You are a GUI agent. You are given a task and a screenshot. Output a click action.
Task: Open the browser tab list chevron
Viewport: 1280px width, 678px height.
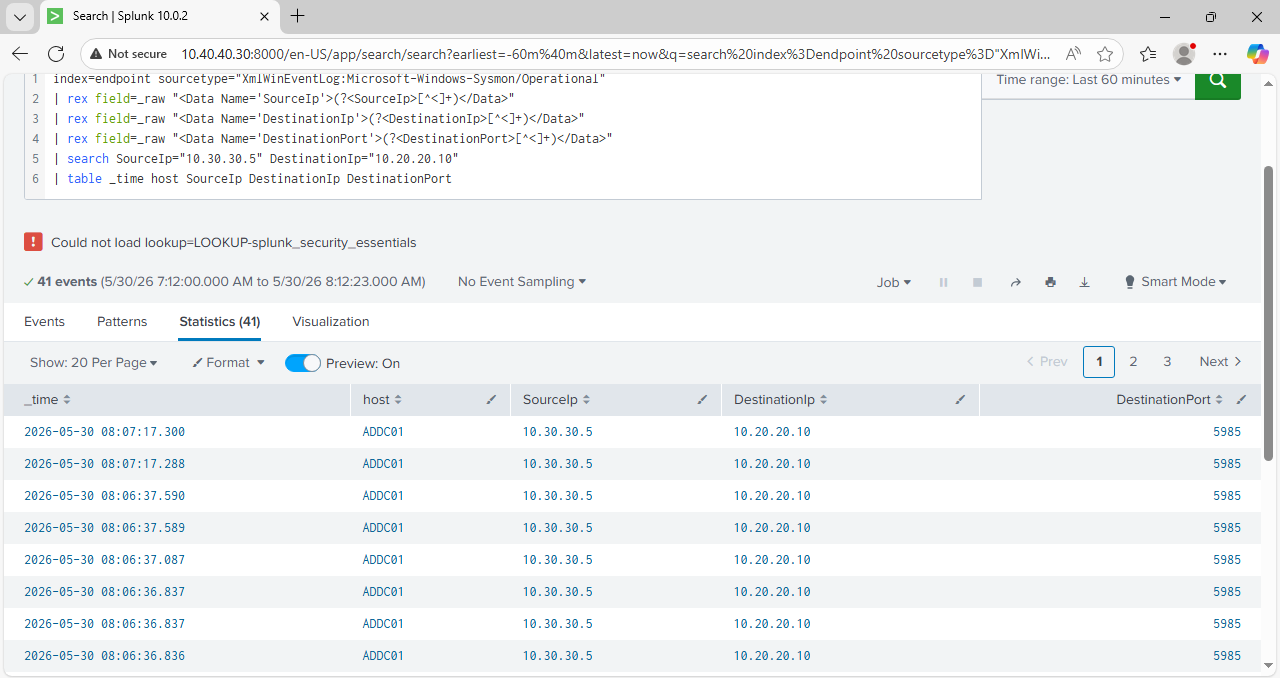(20, 16)
